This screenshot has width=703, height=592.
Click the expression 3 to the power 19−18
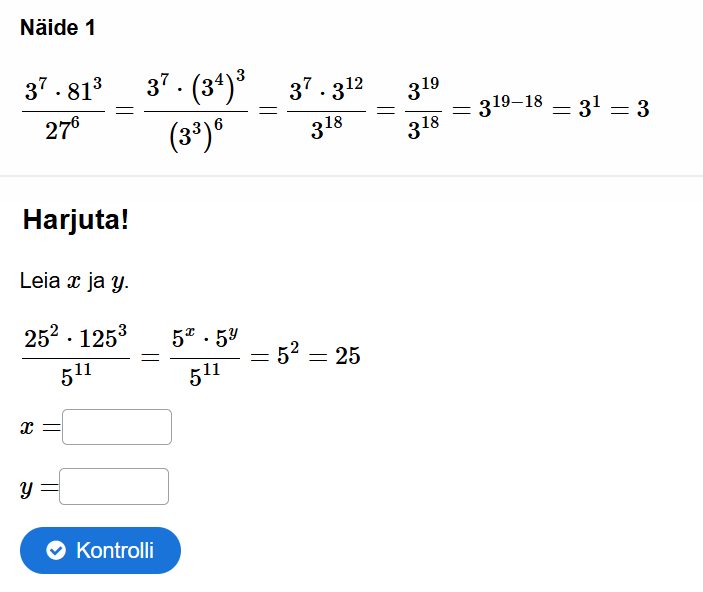point(510,106)
